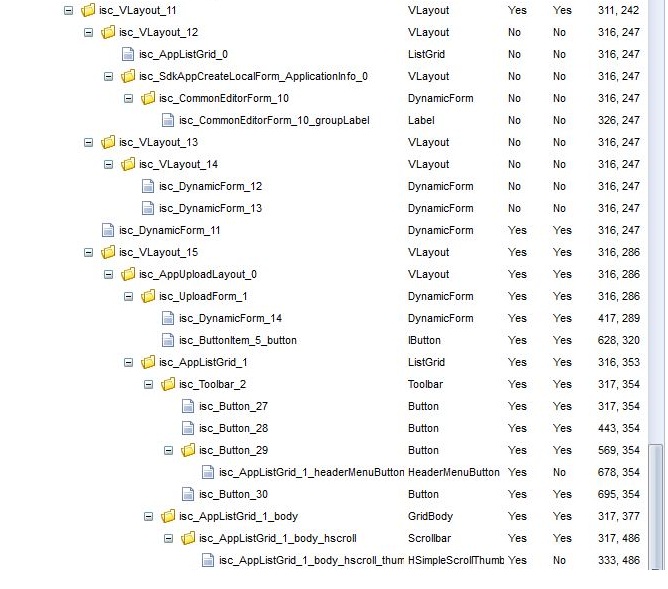Collapse the isc_UploadForm_1 branch
Screen dimensions: 668x589
[129, 296]
